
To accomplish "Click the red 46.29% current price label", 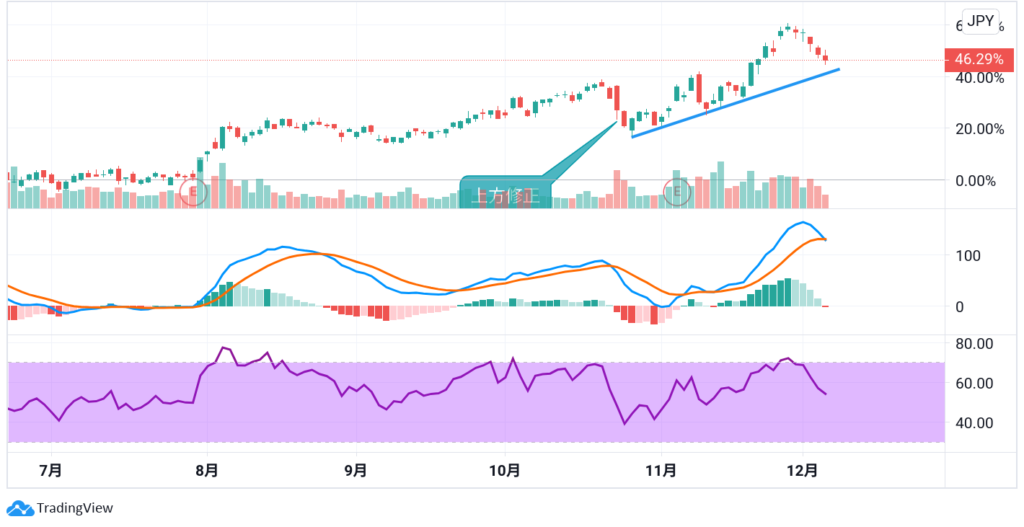I will pyautogui.click(x=977, y=60).
